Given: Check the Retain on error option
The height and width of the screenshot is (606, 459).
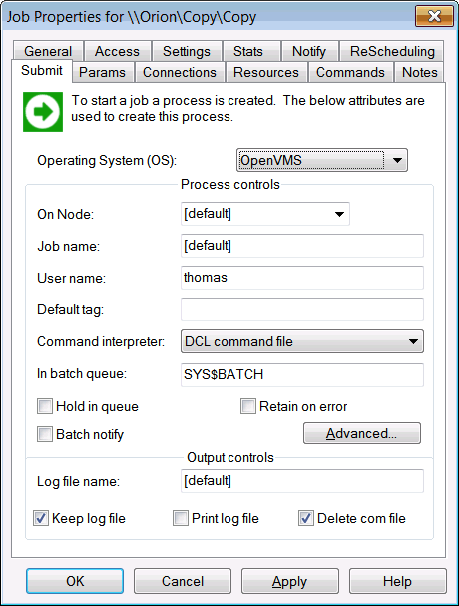Looking at the screenshot, I should coord(248,406).
